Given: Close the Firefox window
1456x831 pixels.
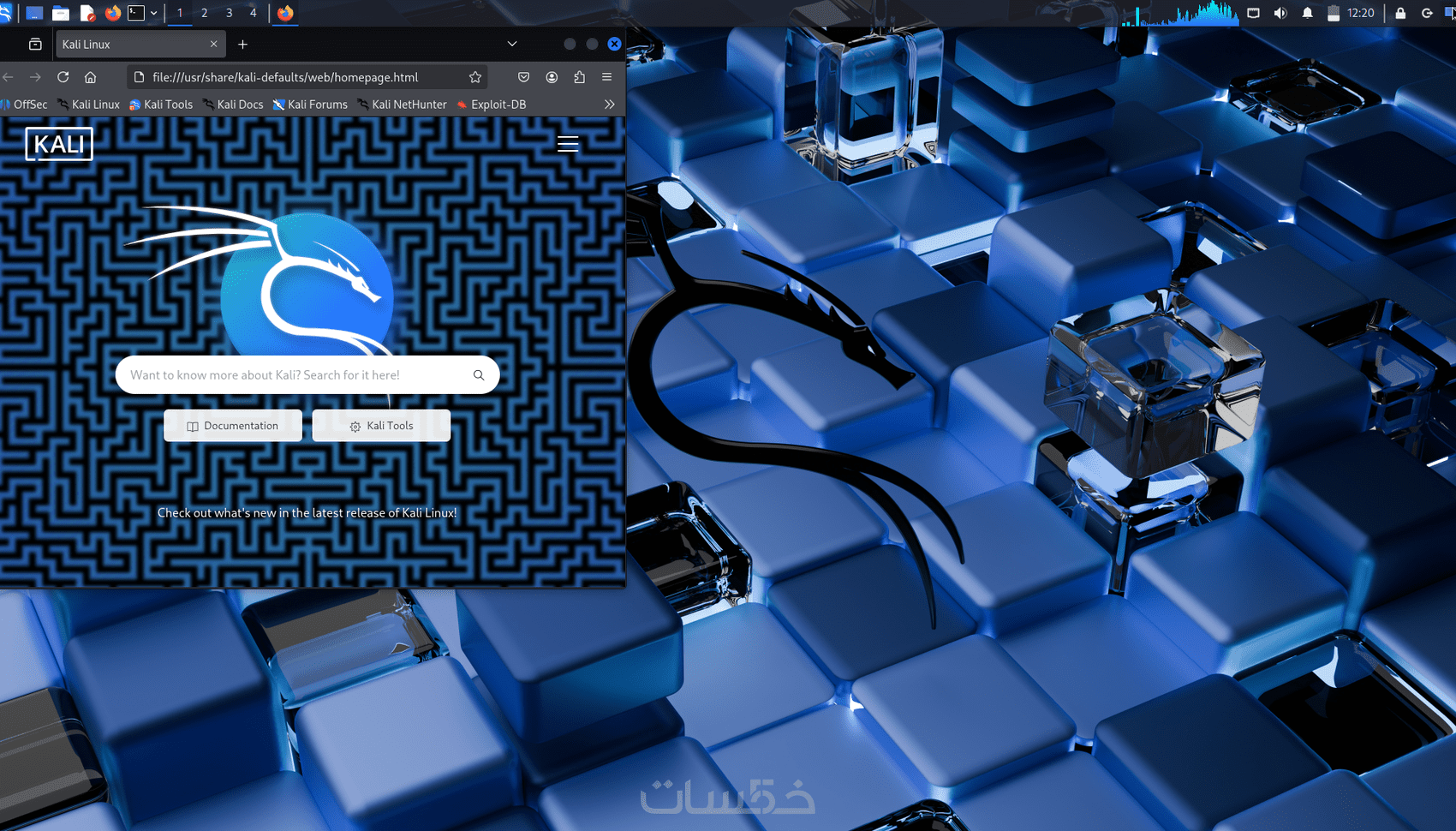Looking at the screenshot, I should (614, 44).
